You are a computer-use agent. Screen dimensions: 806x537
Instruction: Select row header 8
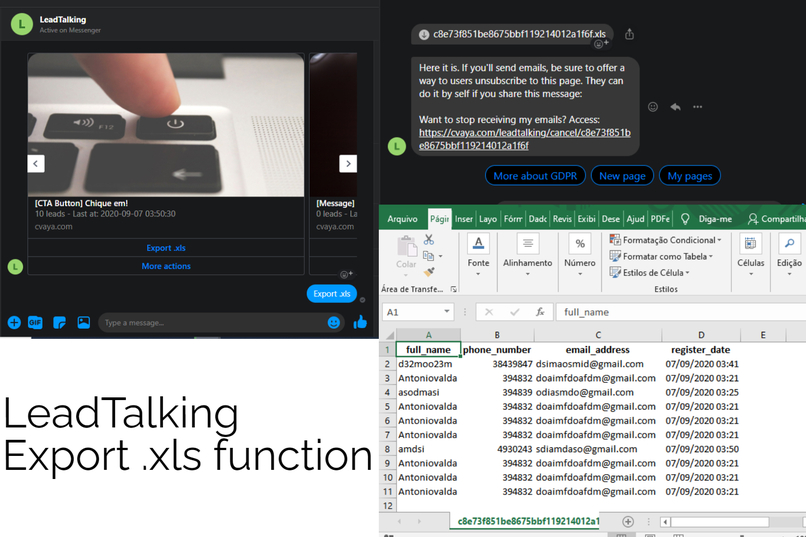(388, 449)
